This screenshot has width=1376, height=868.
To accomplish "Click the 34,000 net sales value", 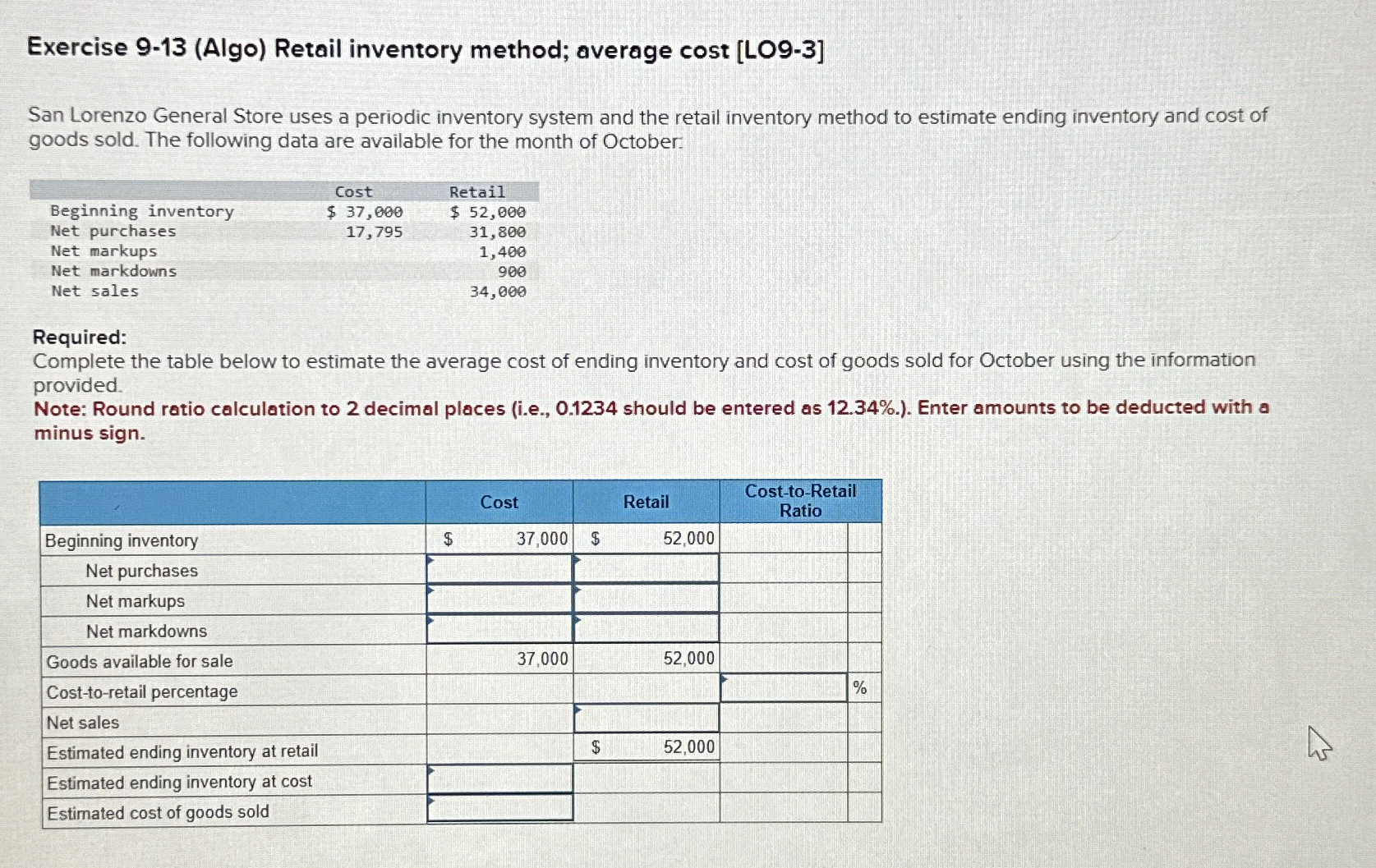I will (498, 292).
